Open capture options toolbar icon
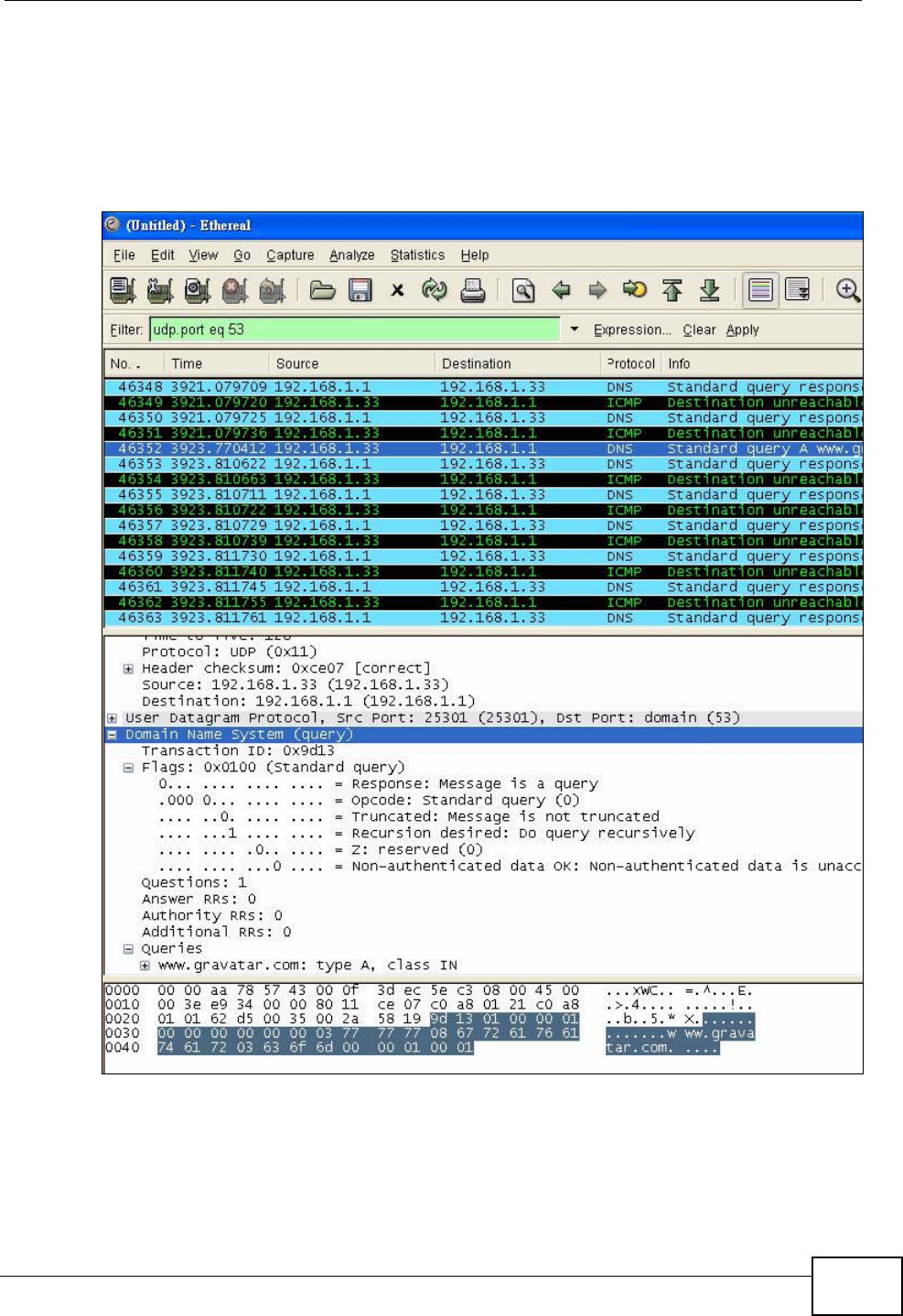This screenshot has width=903, height=1316. click(160, 291)
